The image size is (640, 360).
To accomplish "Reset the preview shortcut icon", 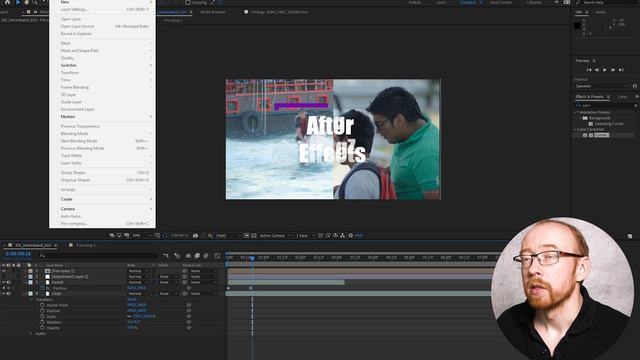I will [635, 86].
